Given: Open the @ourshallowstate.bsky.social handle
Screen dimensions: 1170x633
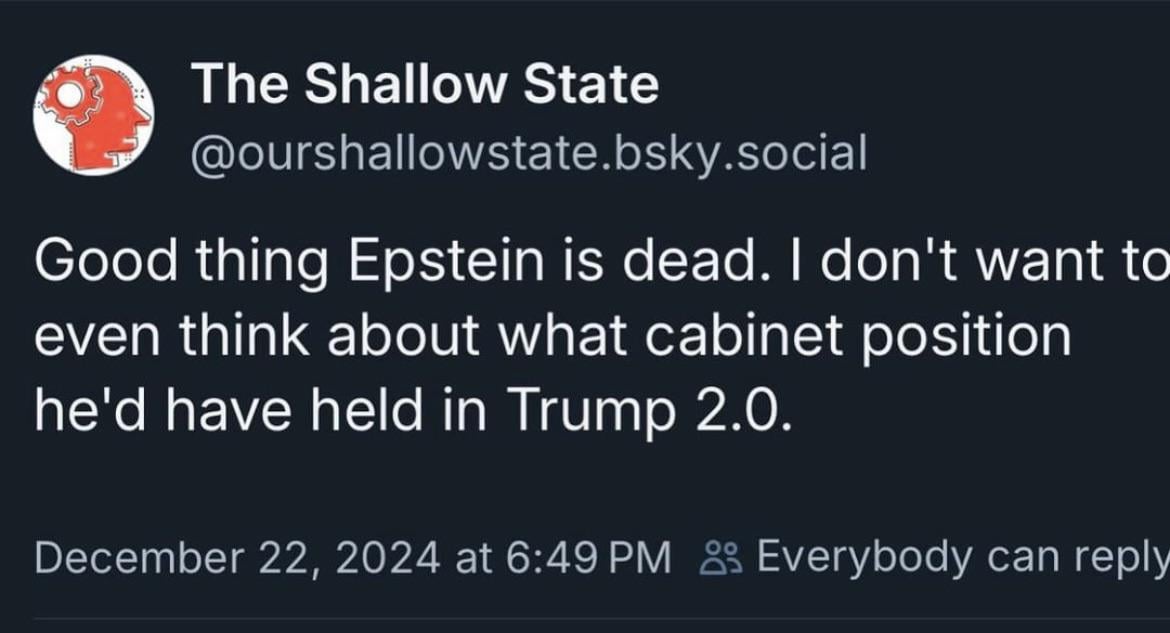Looking at the screenshot, I should click(x=529, y=153).
